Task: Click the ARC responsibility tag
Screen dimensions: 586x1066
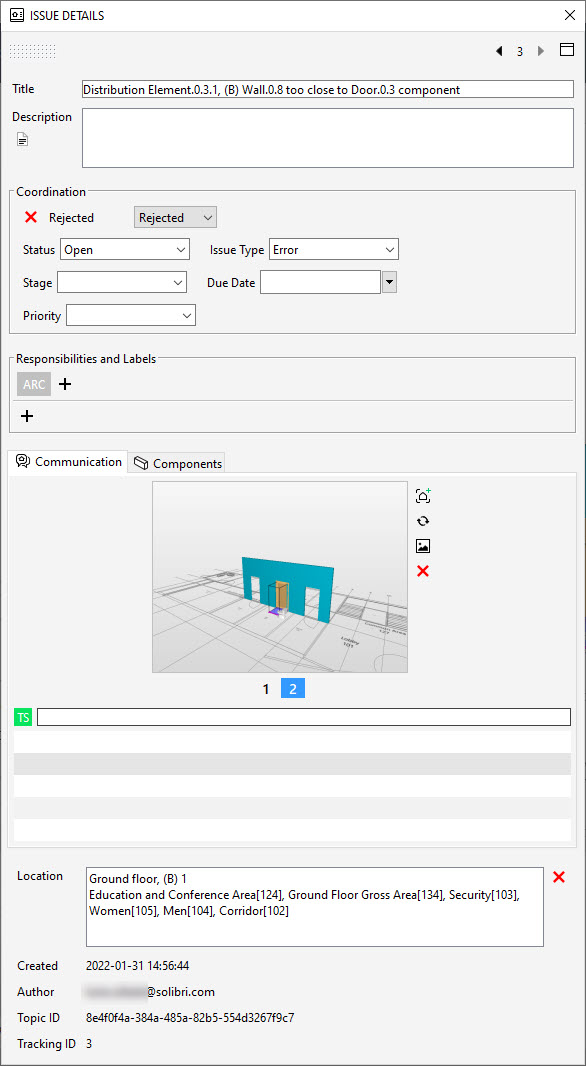Action: (x=34, y=384)
